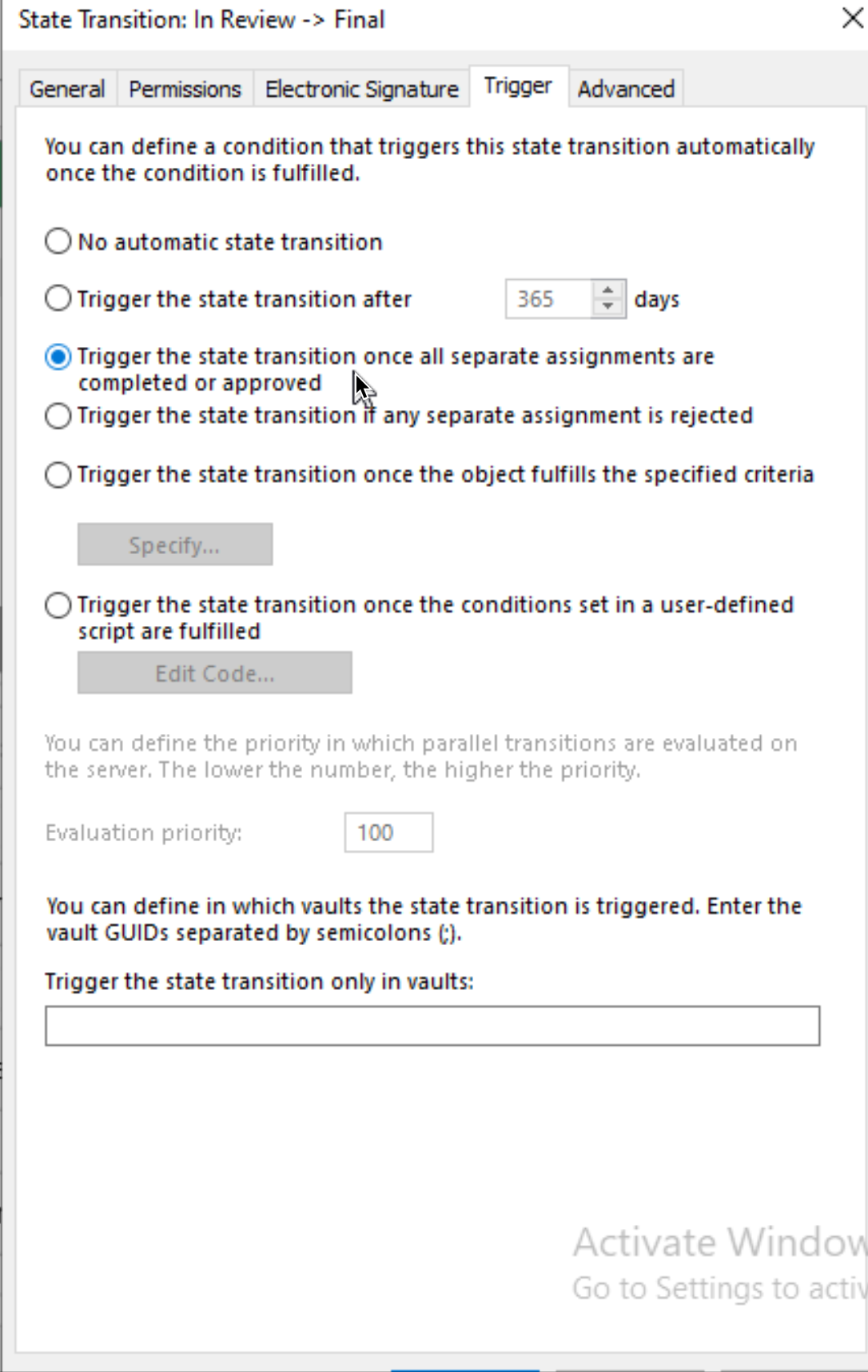The width and height of the screenshot is (868, 1372).
Task: Click the vault GUIDs text field
Action: coord(432,1026)
